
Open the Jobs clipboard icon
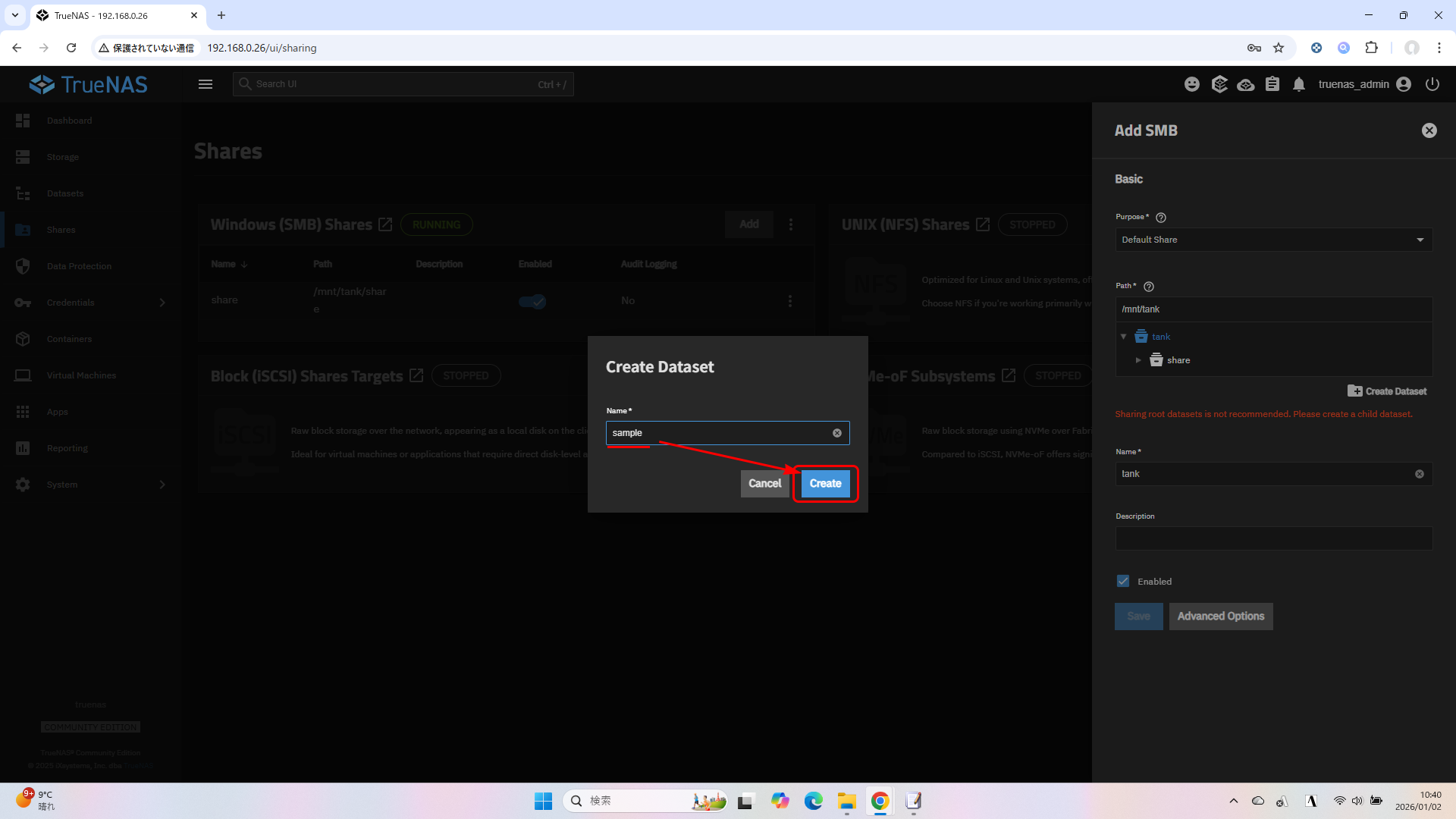pos(1272,84)
